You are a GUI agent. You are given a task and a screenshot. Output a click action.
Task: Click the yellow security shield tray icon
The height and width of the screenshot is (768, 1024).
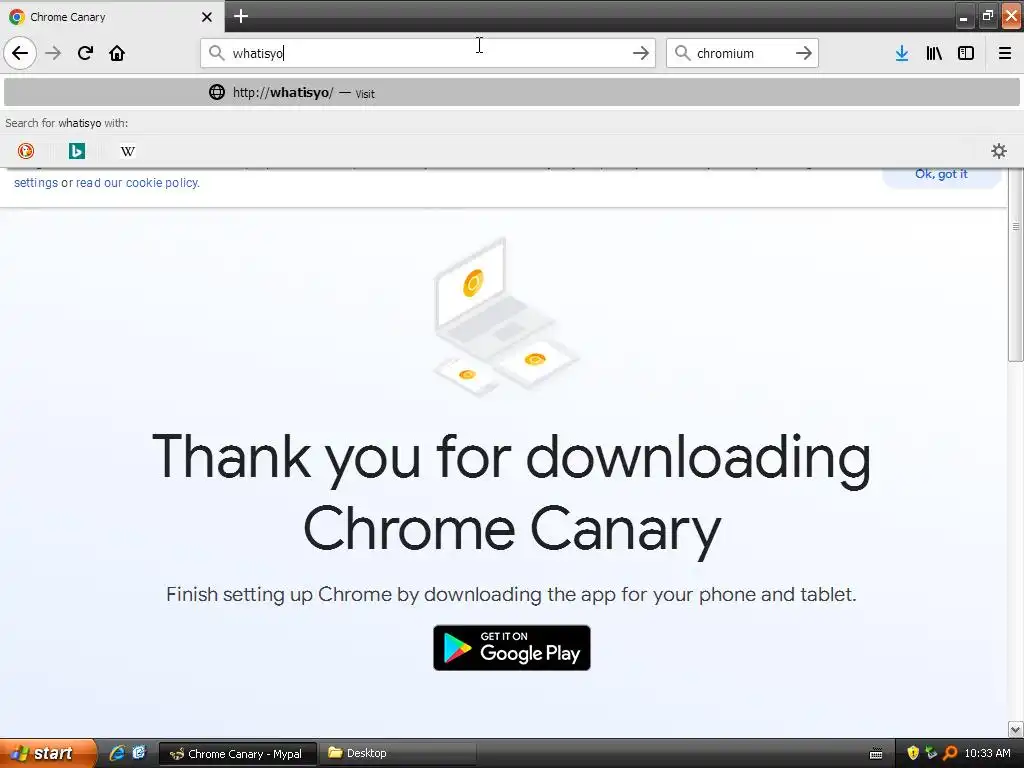(x=913, y=753)
